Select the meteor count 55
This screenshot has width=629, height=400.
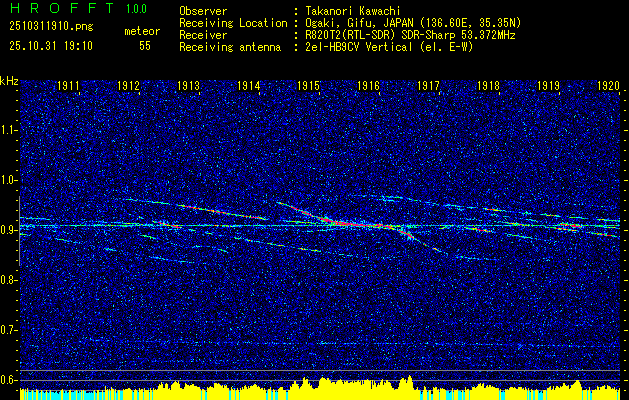coord(145,46)
